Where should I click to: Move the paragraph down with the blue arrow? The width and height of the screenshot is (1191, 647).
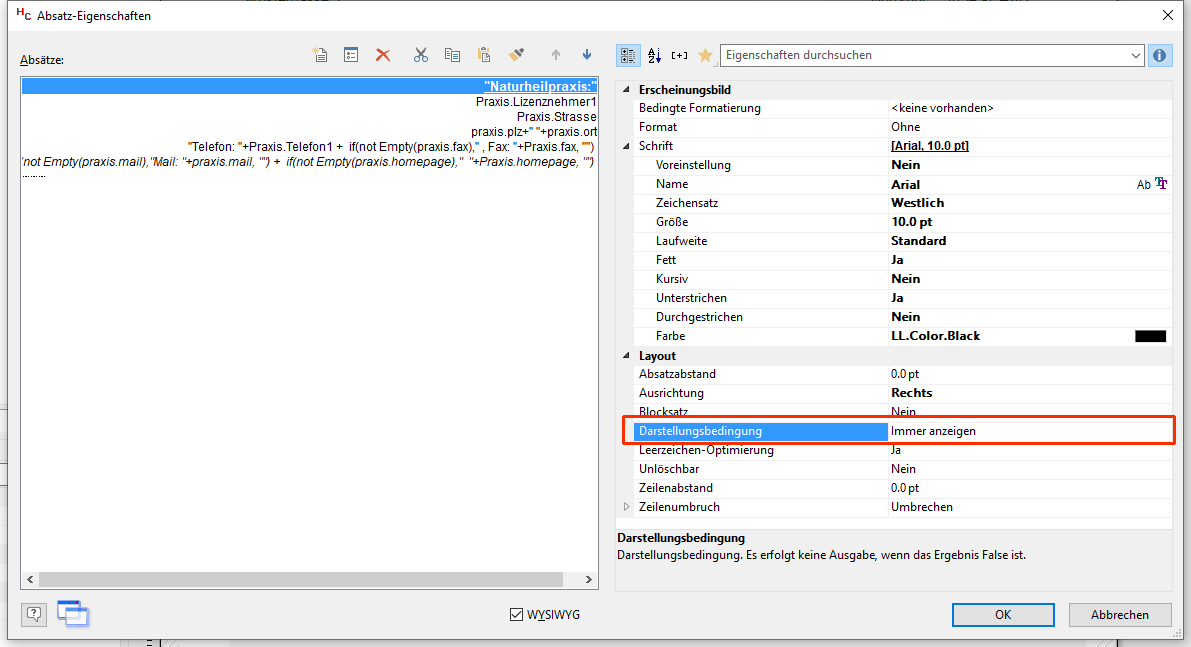587,55
